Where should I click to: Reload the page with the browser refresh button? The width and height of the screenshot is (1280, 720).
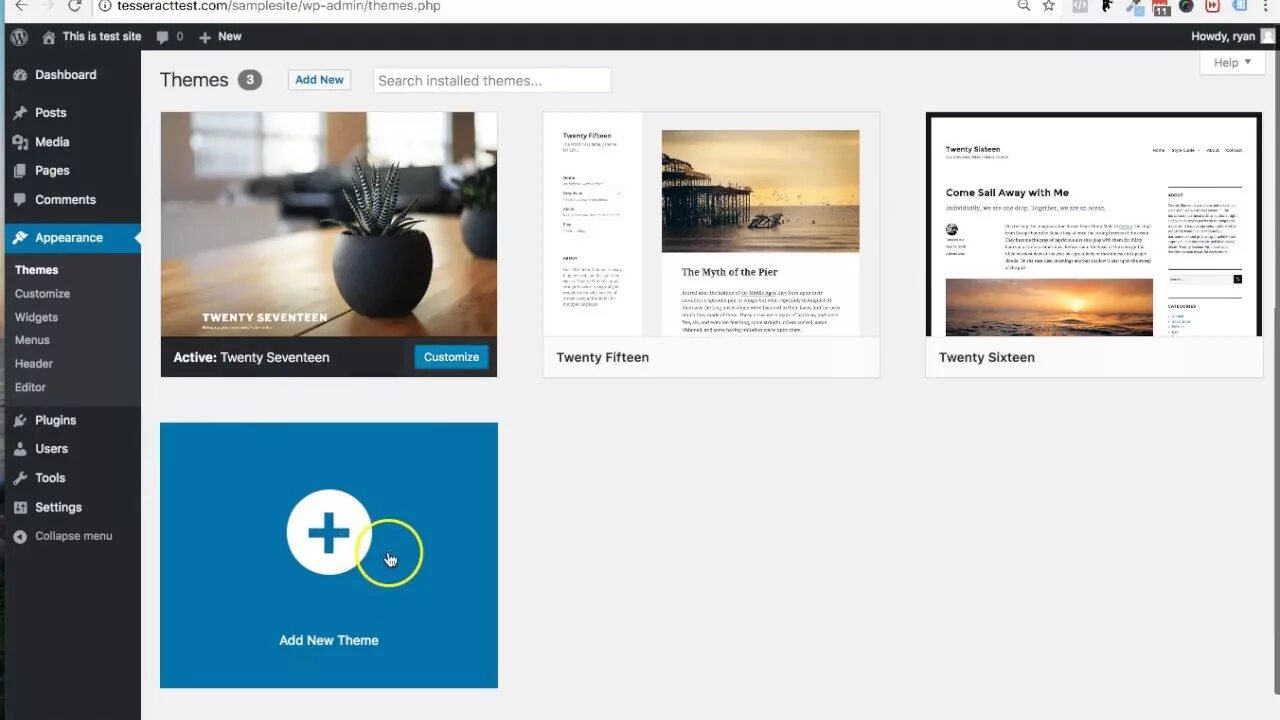coord(74,6)
